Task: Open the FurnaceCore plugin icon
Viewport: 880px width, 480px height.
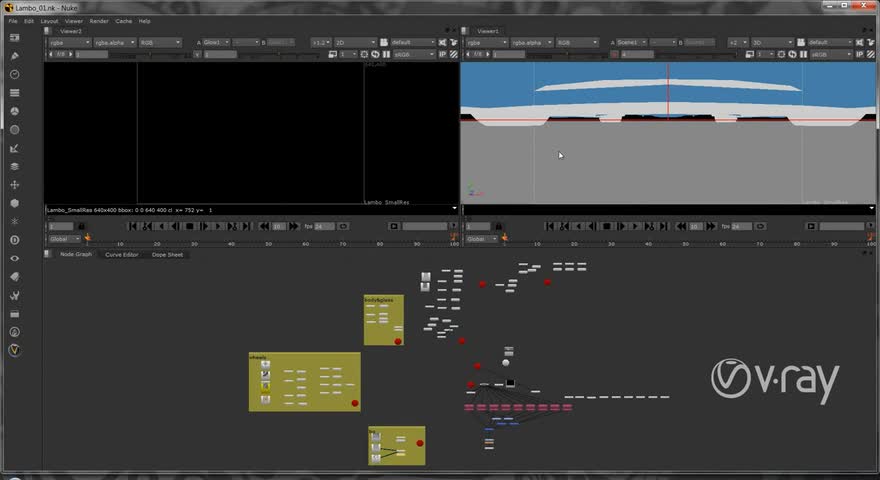Action: (15, 332)
